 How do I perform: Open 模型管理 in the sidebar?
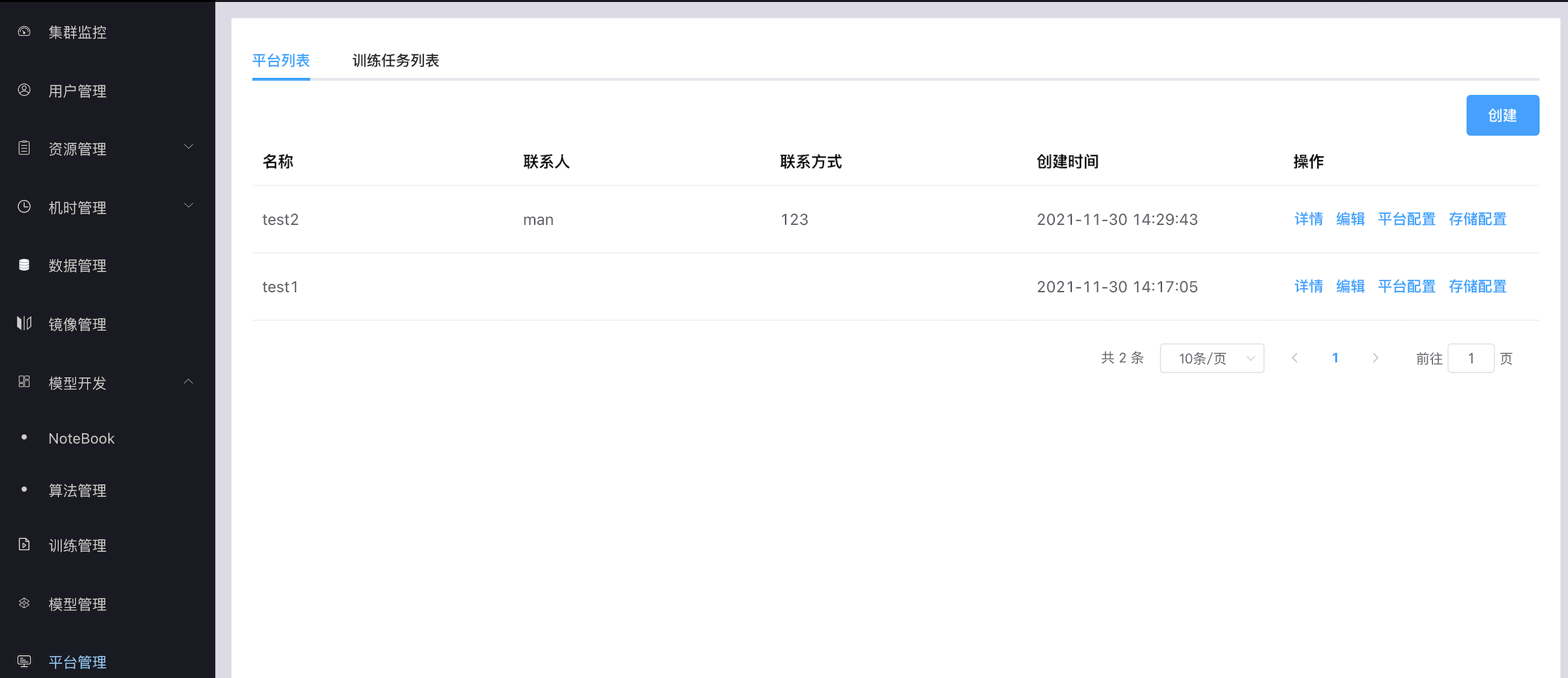click(77, 604)
